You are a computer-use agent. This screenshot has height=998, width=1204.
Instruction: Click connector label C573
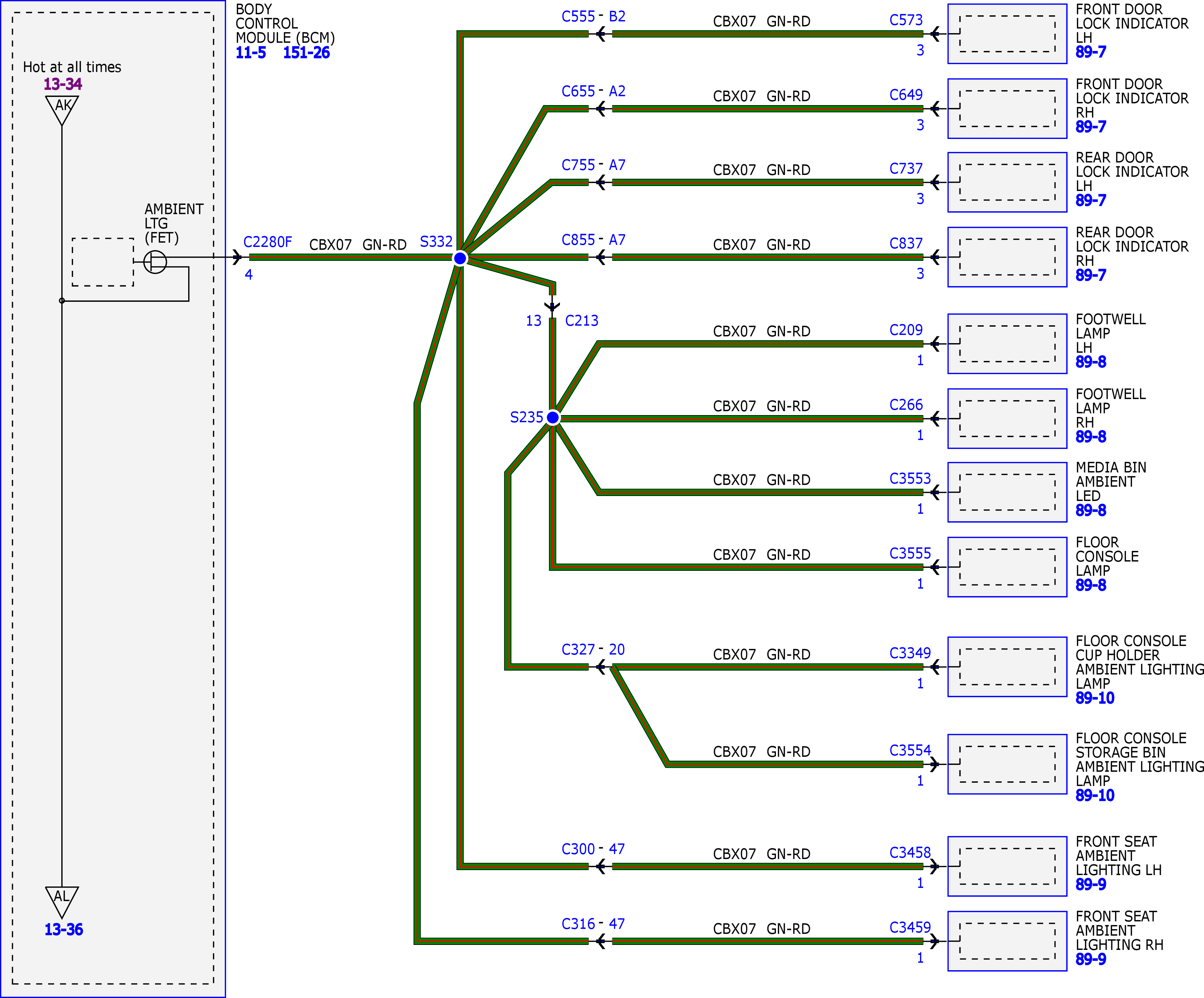(x=906, y=20)
